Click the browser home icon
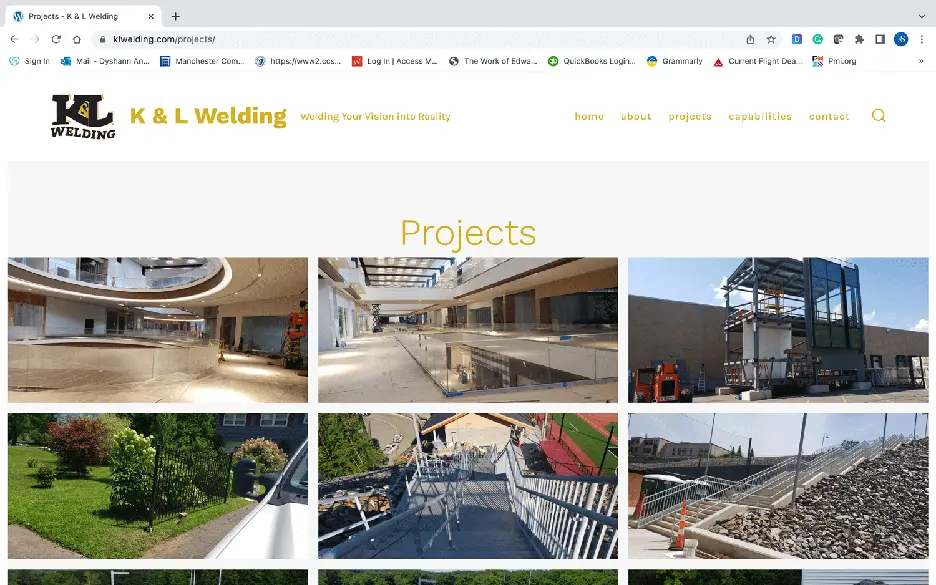Screen dimensions: 936x585 pyautogui.click(x=77, y=39)
